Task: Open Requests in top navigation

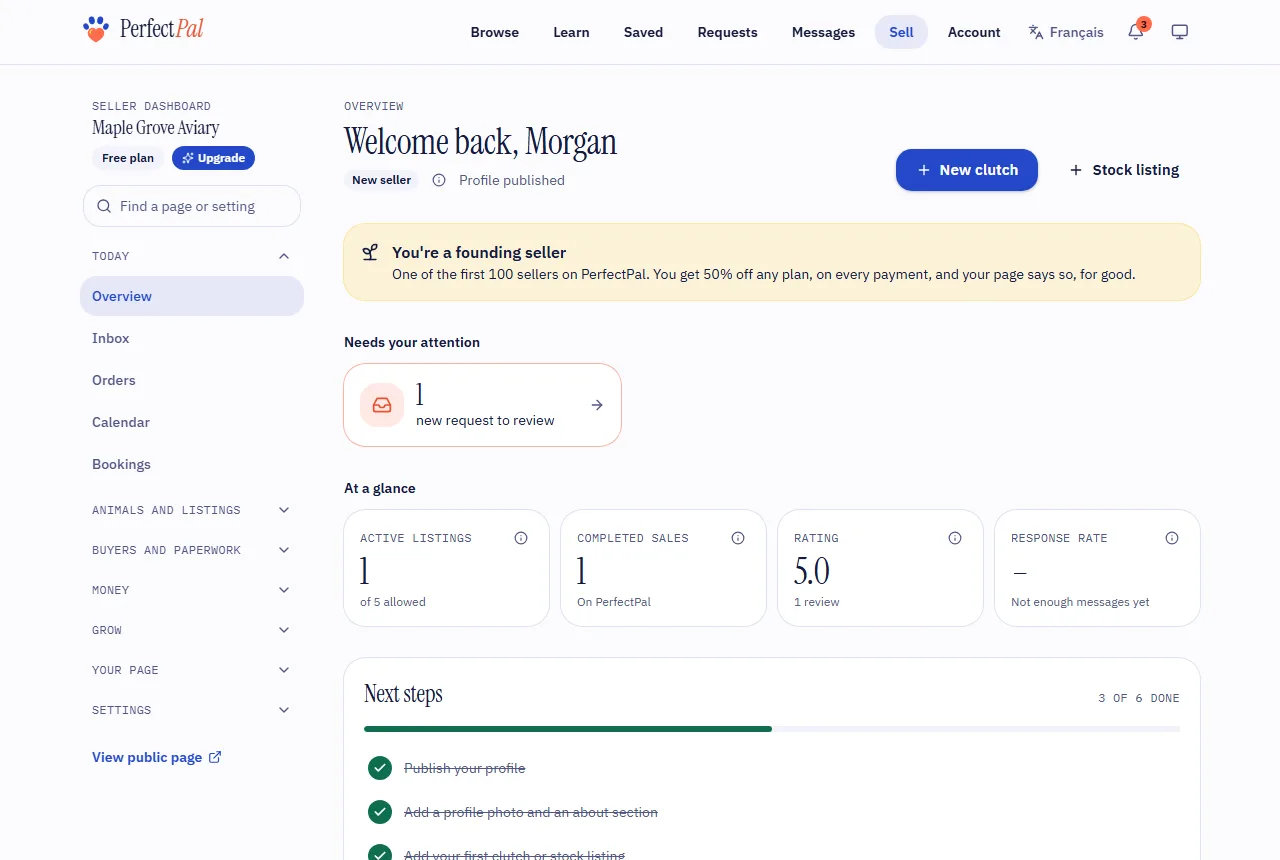Action: tap(728, 32)
